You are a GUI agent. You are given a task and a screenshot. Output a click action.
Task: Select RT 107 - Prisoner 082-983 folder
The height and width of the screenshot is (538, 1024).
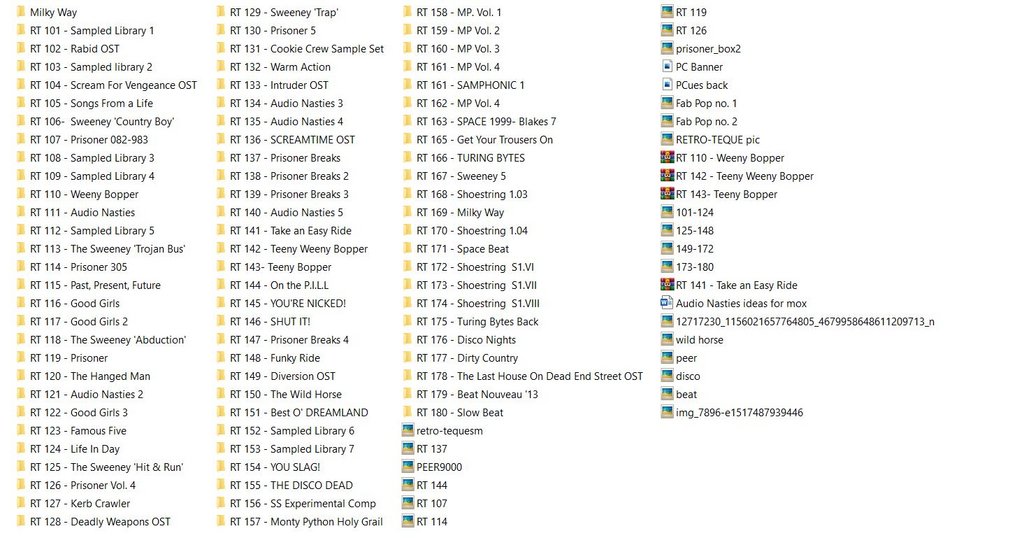click(x=89, y=139)
